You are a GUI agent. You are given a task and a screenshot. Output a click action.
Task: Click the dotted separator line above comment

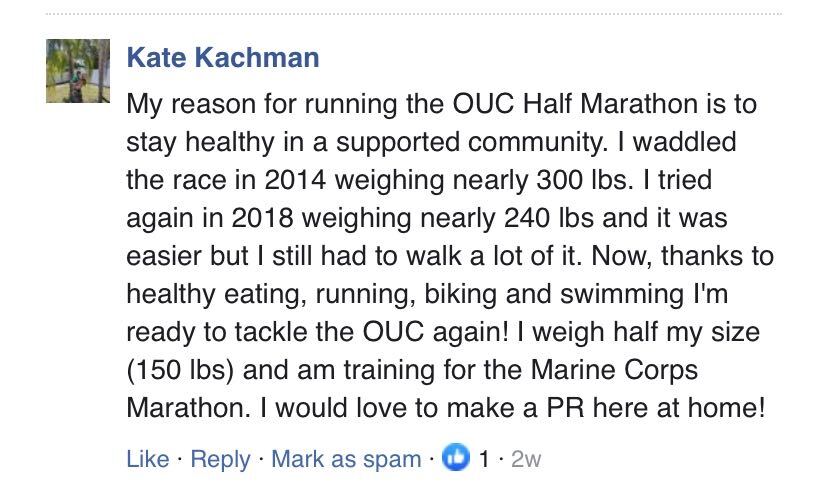[x=413, y=14]
